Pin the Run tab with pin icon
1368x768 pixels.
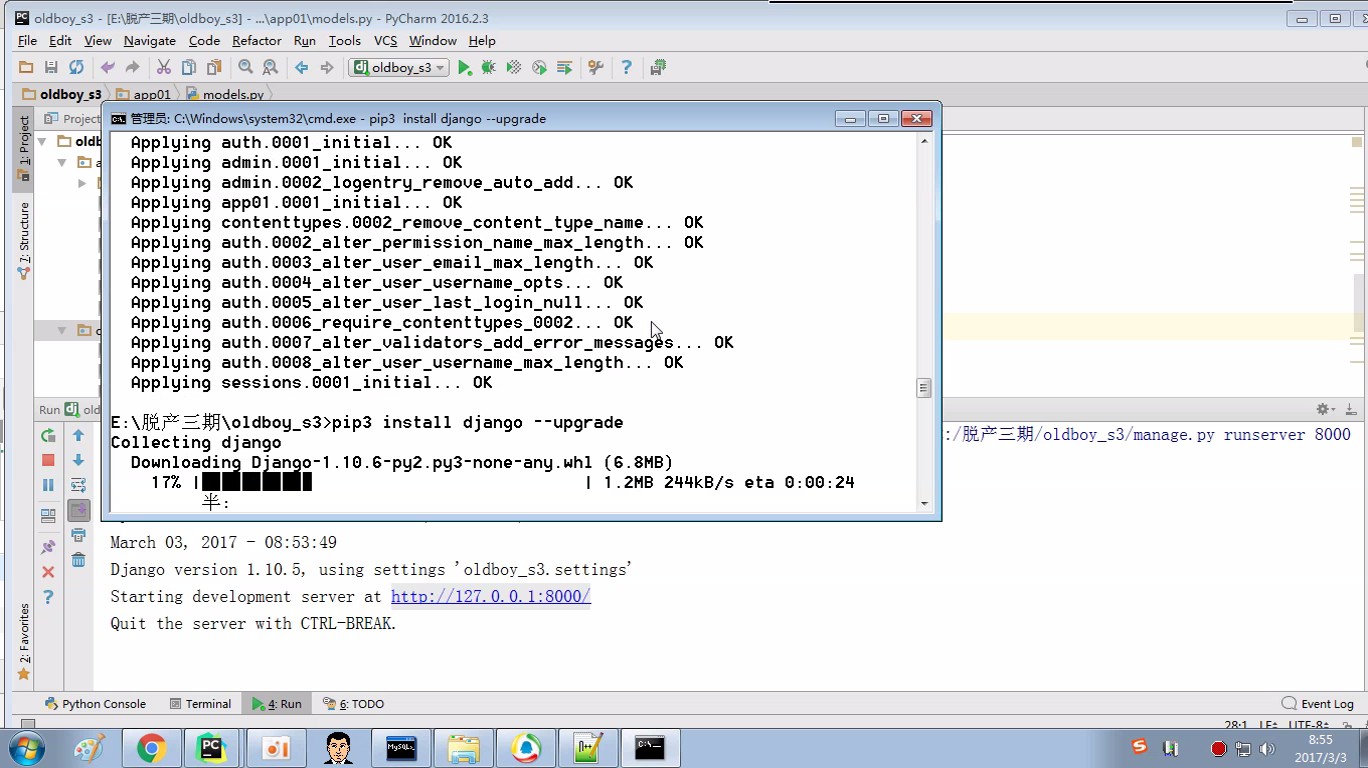(48, 547)
